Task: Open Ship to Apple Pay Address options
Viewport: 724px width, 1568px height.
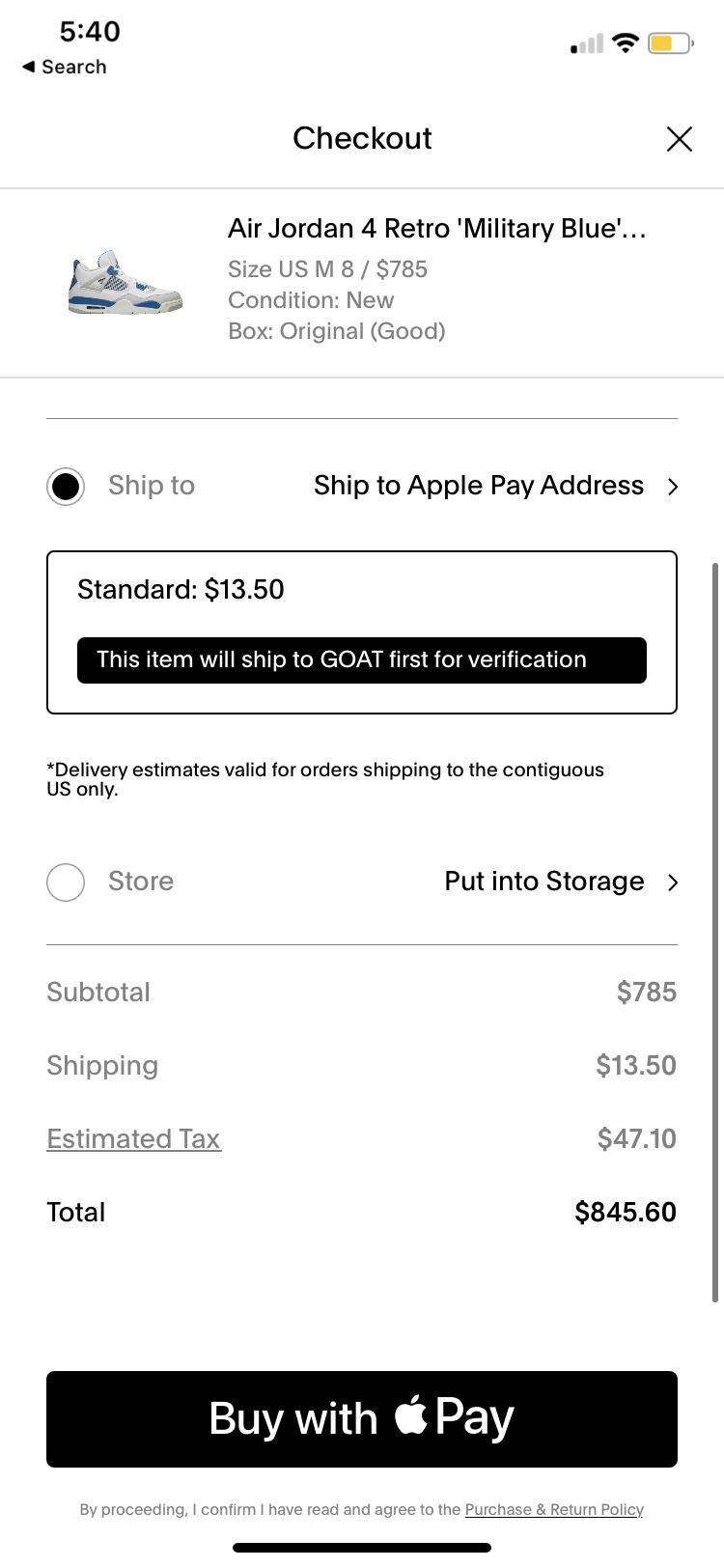Action: click(478, 486)
